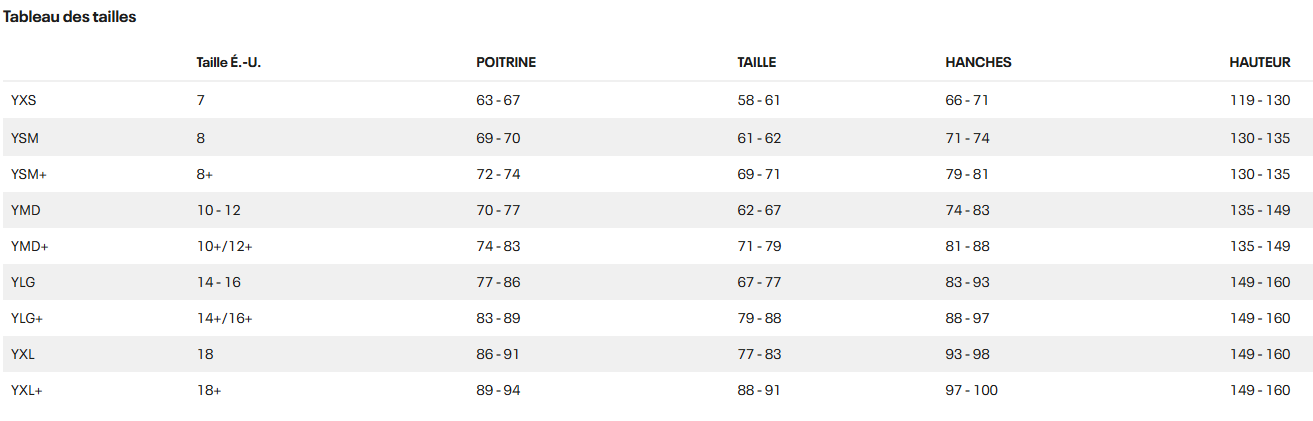The width and height of the screenshot is (1313, 421).
Task: Select the YSM size row label
Action: tap(25, 138)
